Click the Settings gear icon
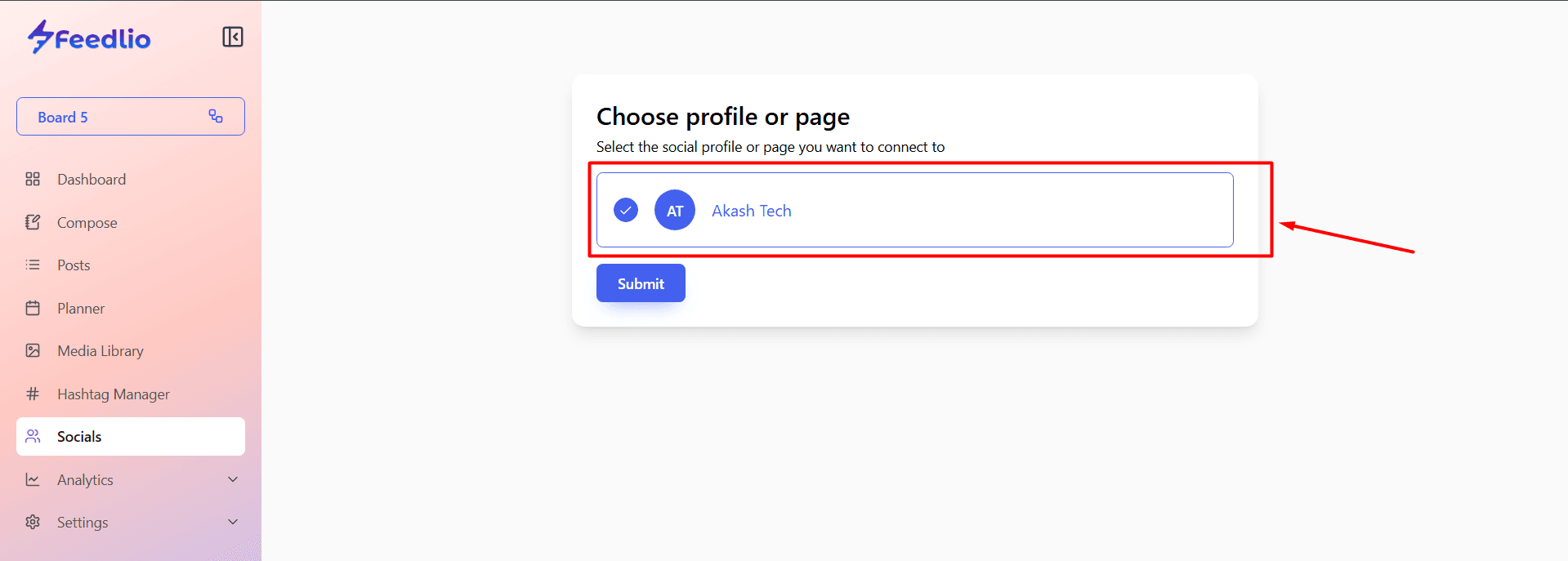This screenshot has height=561, width=1568. [x=33, y=522]
